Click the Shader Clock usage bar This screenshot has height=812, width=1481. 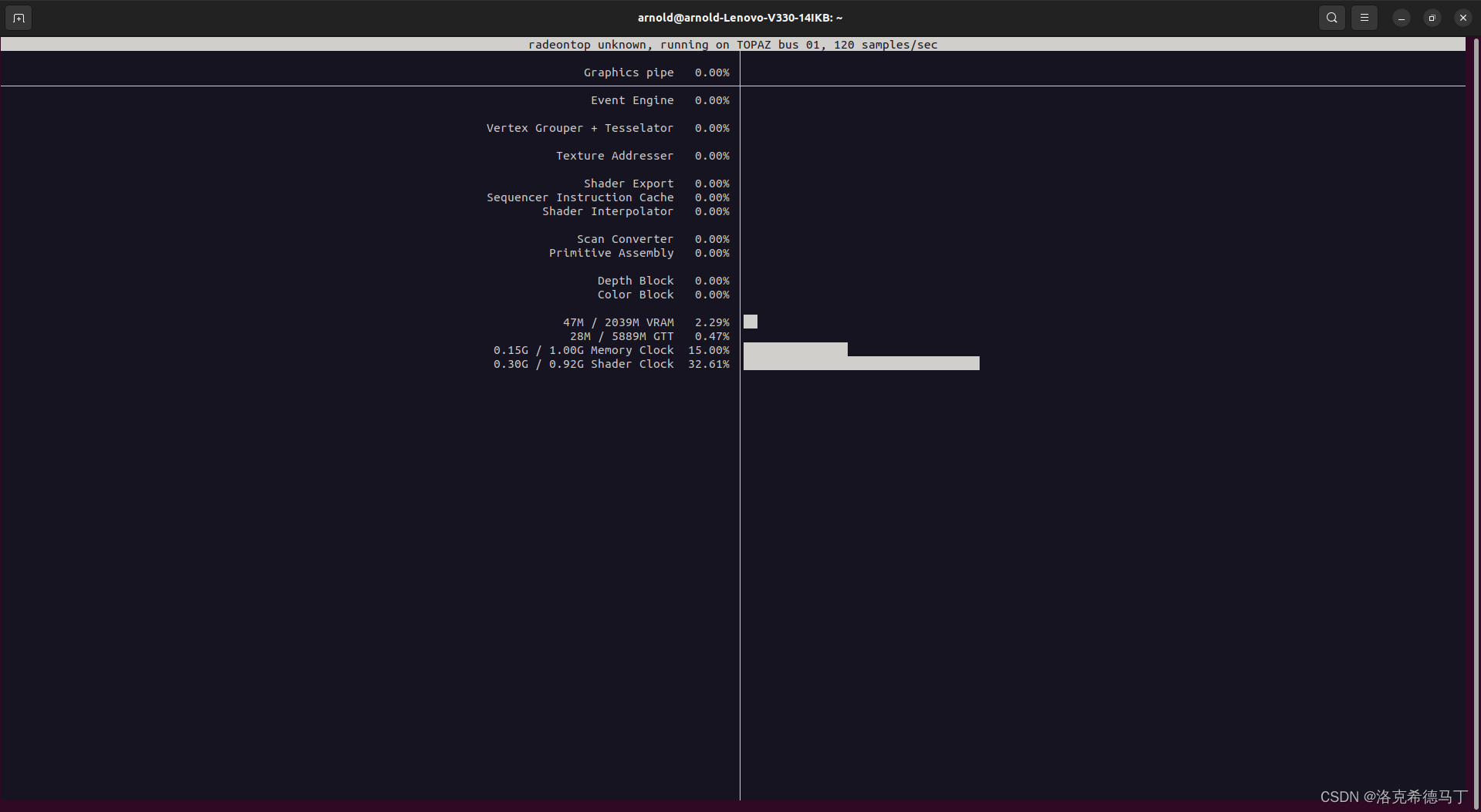(862, 363)
